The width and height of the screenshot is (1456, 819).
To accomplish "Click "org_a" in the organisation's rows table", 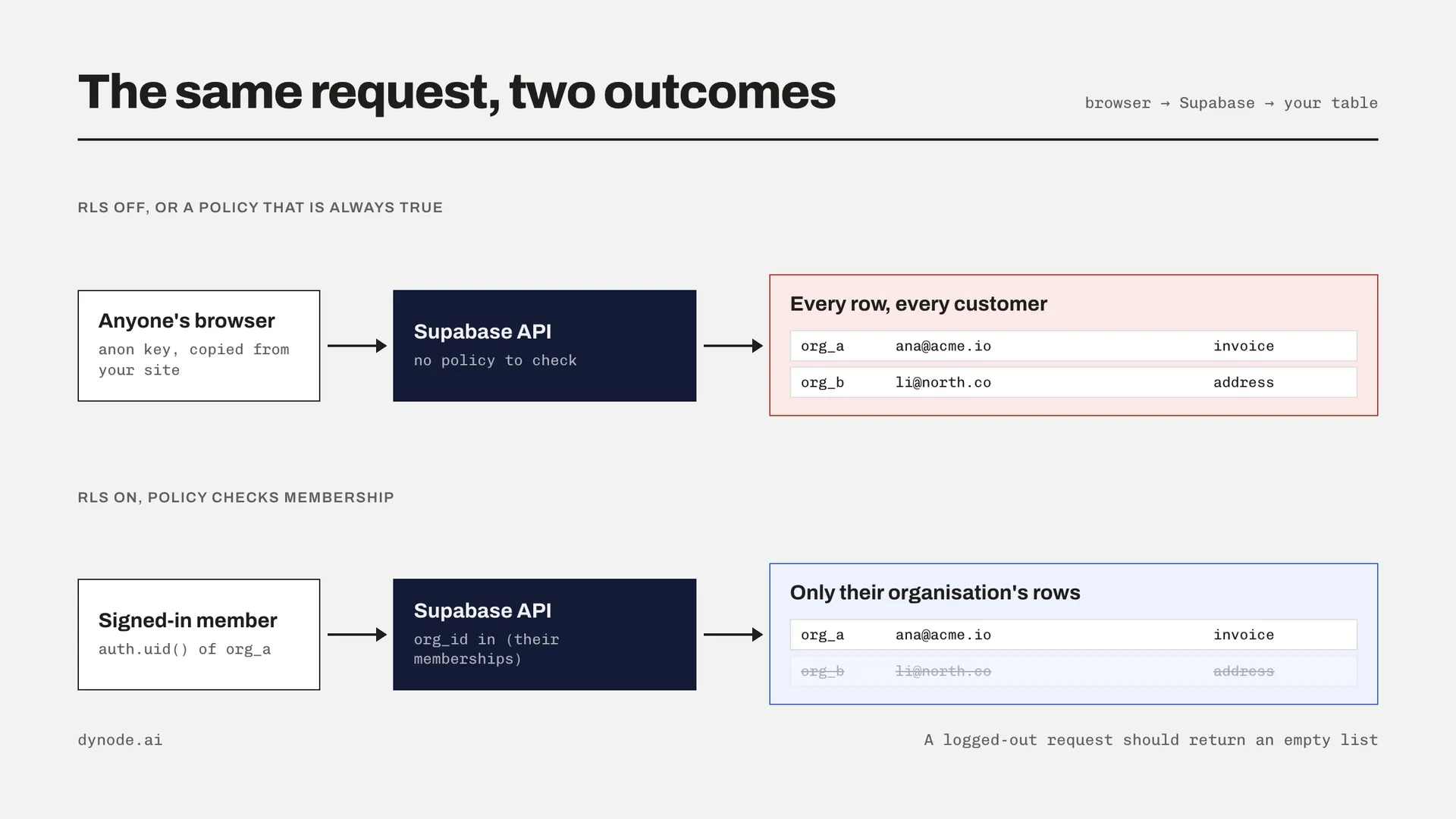I will 822,635.
